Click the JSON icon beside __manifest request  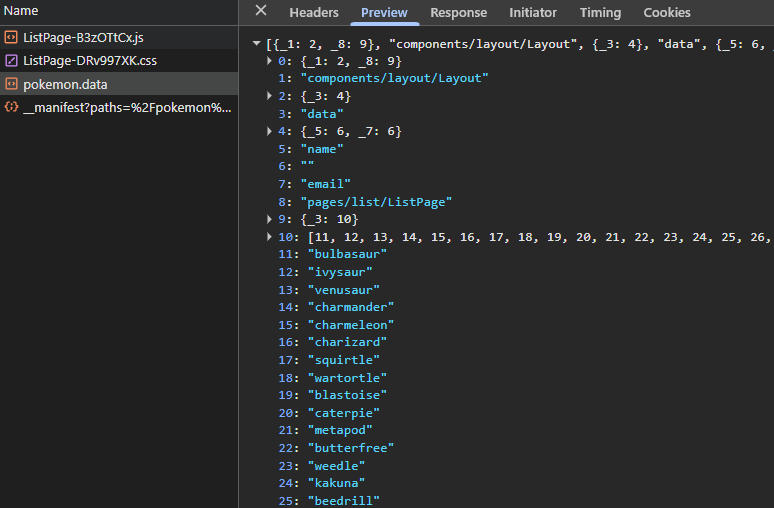[11, 108]
